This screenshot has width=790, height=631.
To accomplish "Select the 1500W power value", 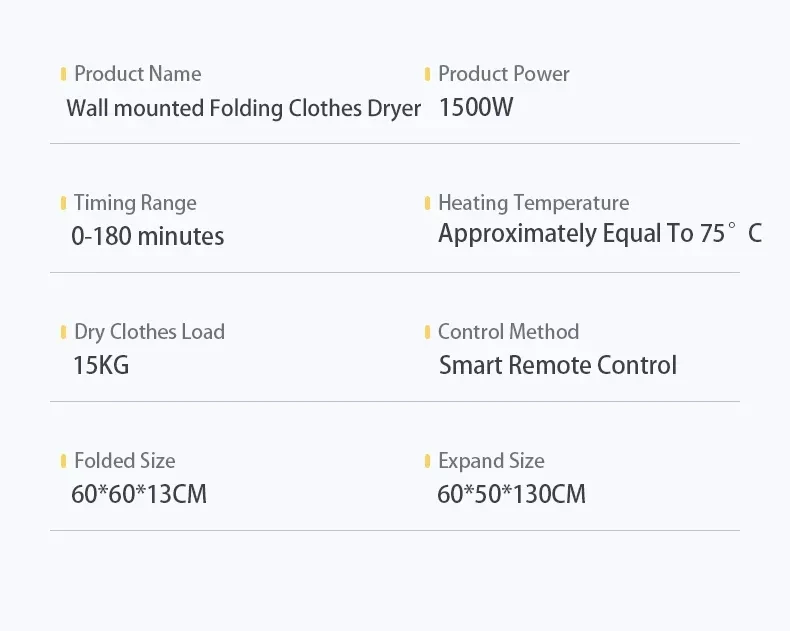I will 476,108.
